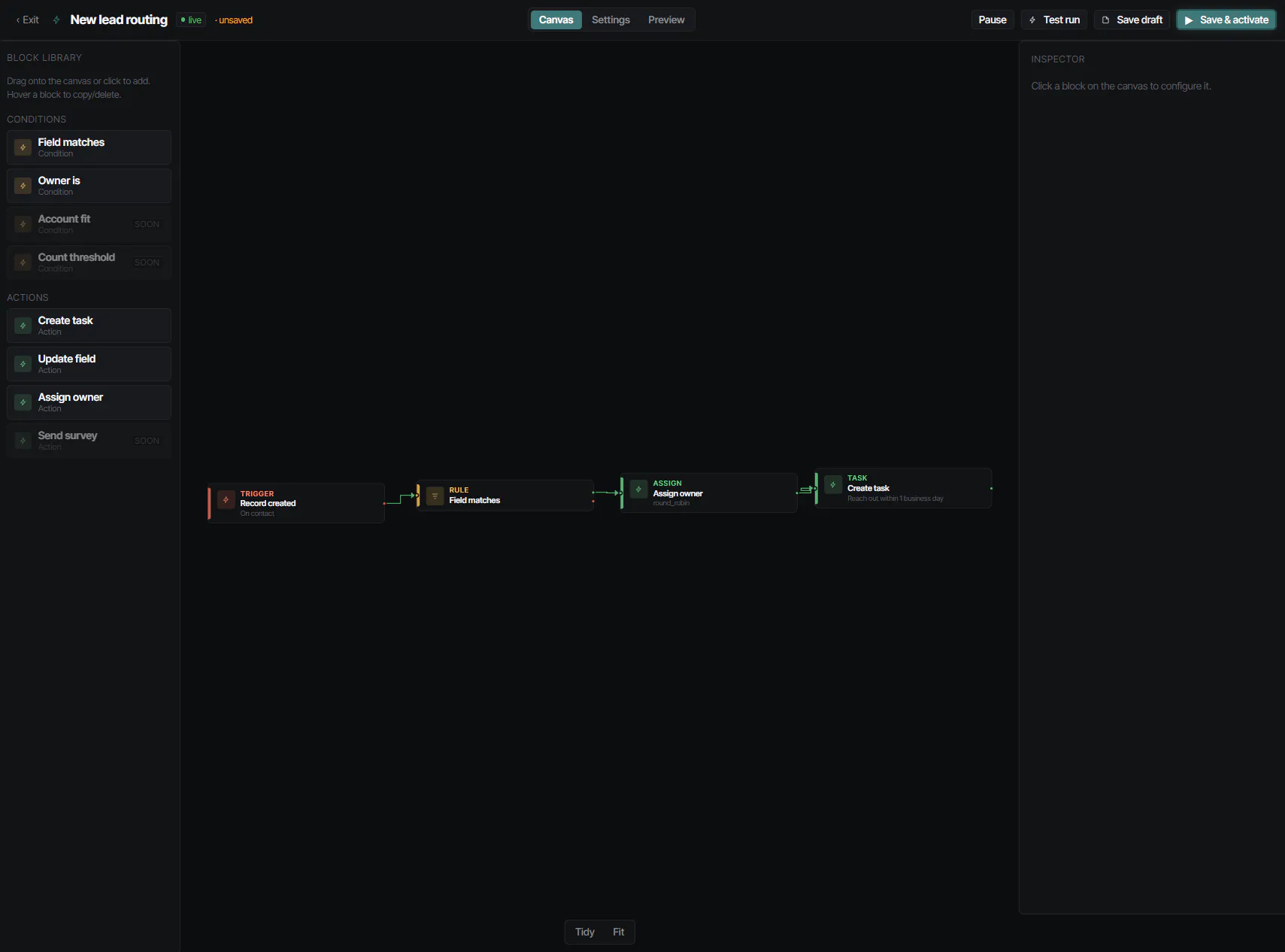
Task: Click the BLOCK LIBRARY heading
Action: point(44,58)
